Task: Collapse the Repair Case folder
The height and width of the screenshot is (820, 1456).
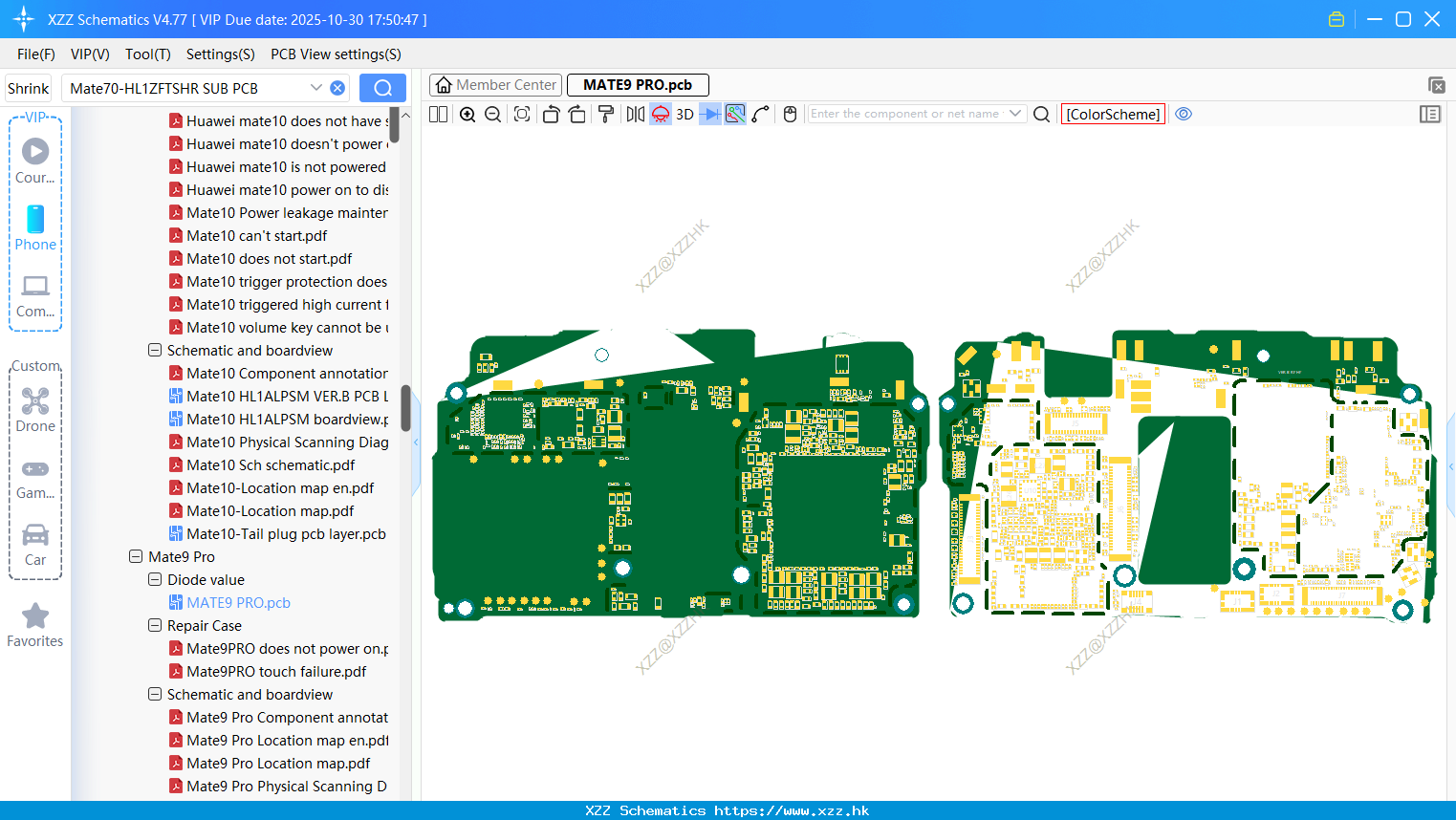Action: [x=155, y=625]
